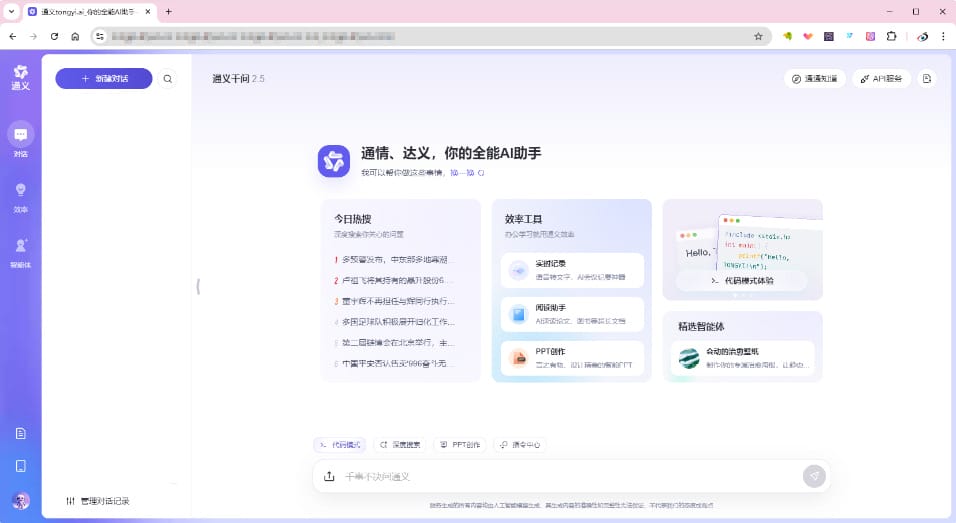Open hot search item number 3
The image size is (956, 523).
click(x=394, y=301)
